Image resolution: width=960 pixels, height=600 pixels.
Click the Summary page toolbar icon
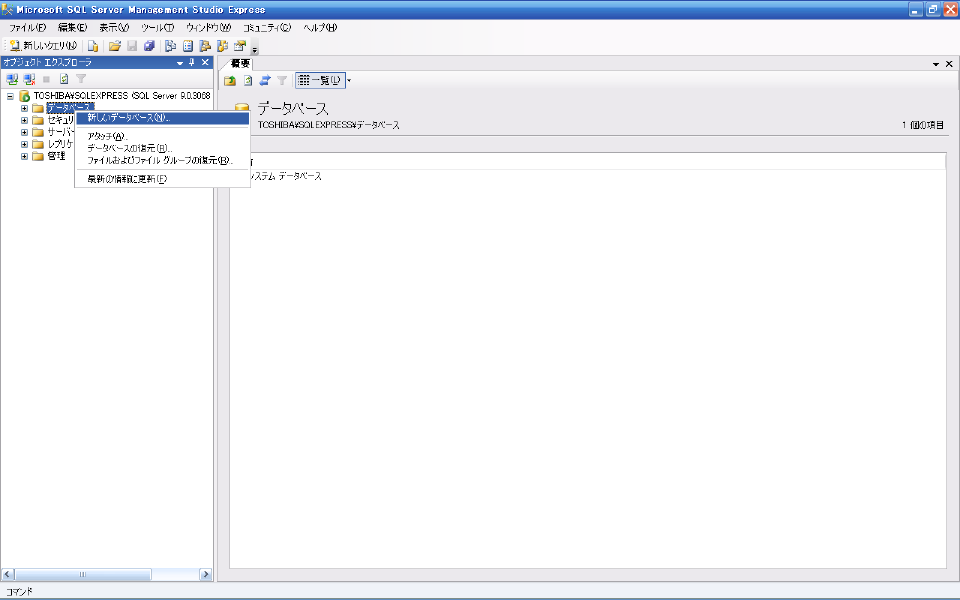pos(188,46)
